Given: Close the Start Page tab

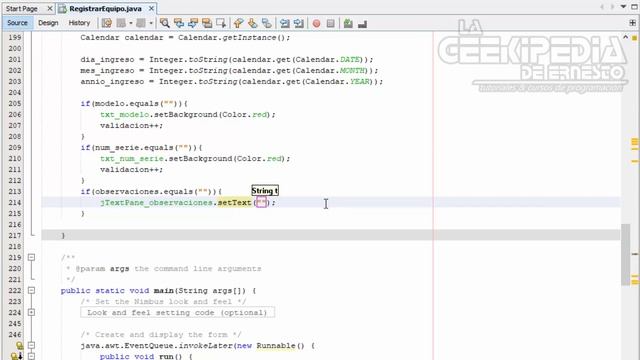Looking at the screenshot, I should click(x=49, y=9).
